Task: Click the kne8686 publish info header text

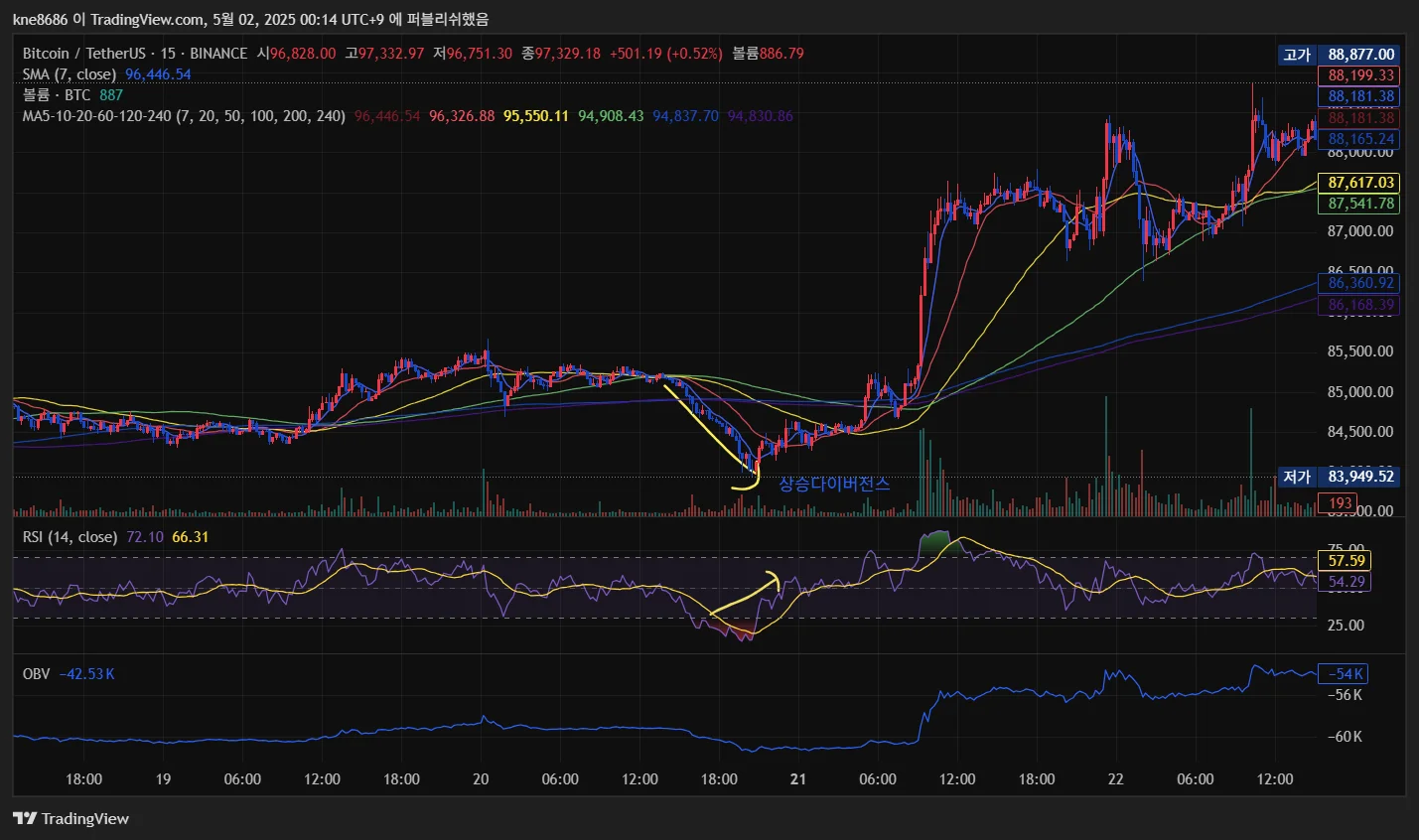Action: coord(250,19)
